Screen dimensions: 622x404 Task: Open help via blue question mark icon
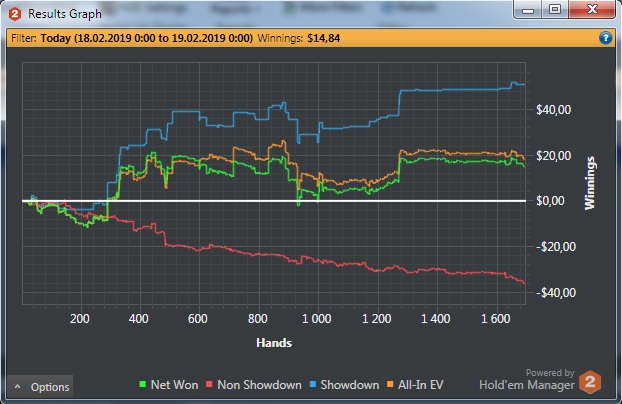point(605,38)
